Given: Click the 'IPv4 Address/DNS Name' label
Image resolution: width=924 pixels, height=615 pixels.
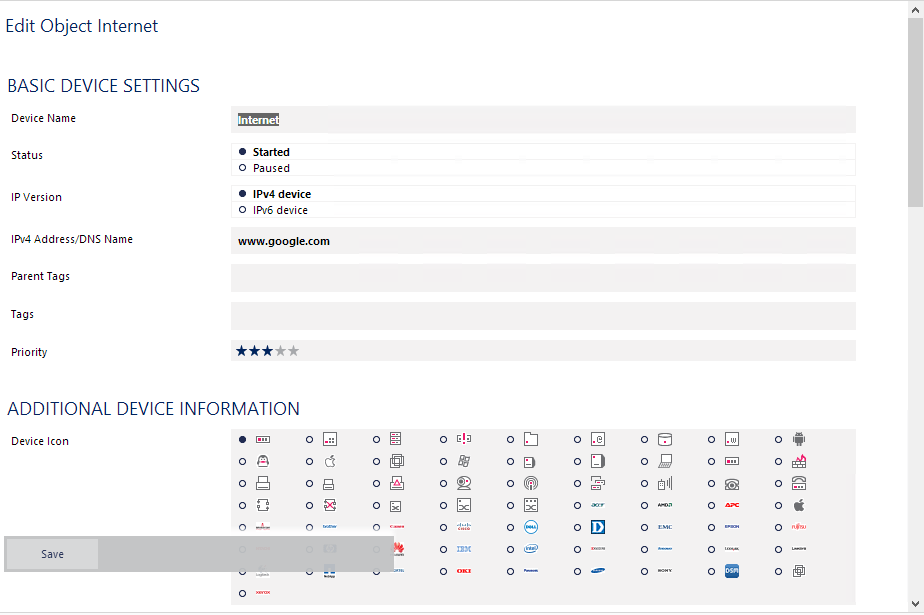Looking at the screenshot, I should [72, 239].
